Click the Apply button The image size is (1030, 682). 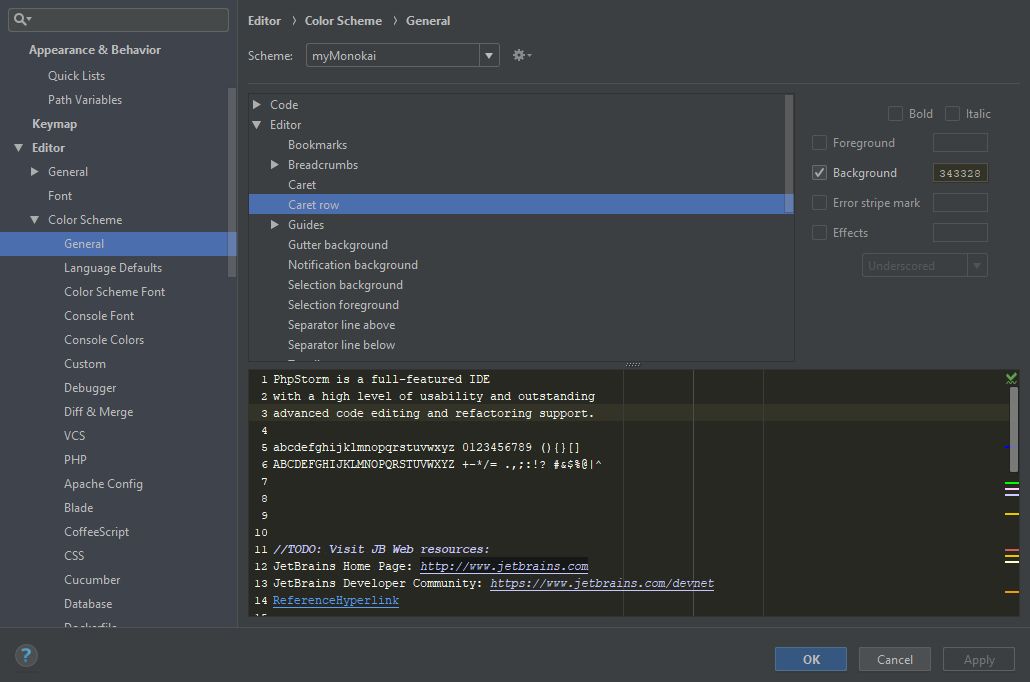(979, 659)
